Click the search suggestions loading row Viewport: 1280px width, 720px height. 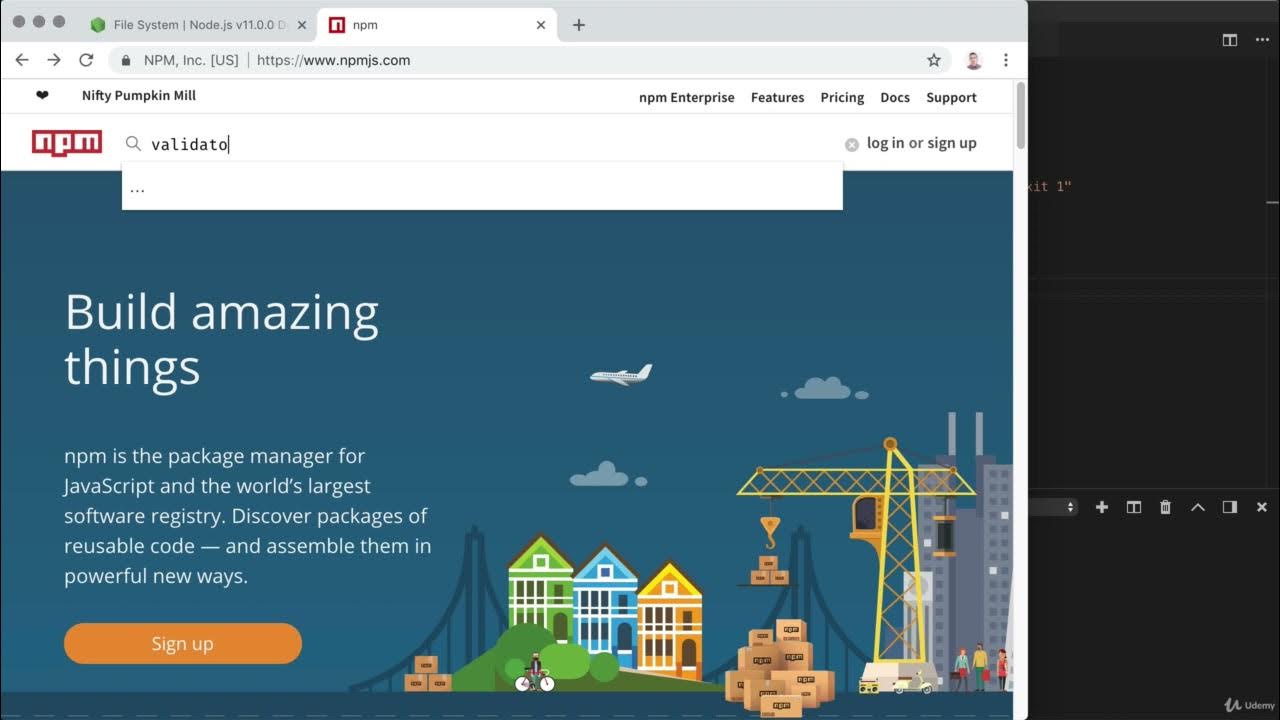(482, 188)
